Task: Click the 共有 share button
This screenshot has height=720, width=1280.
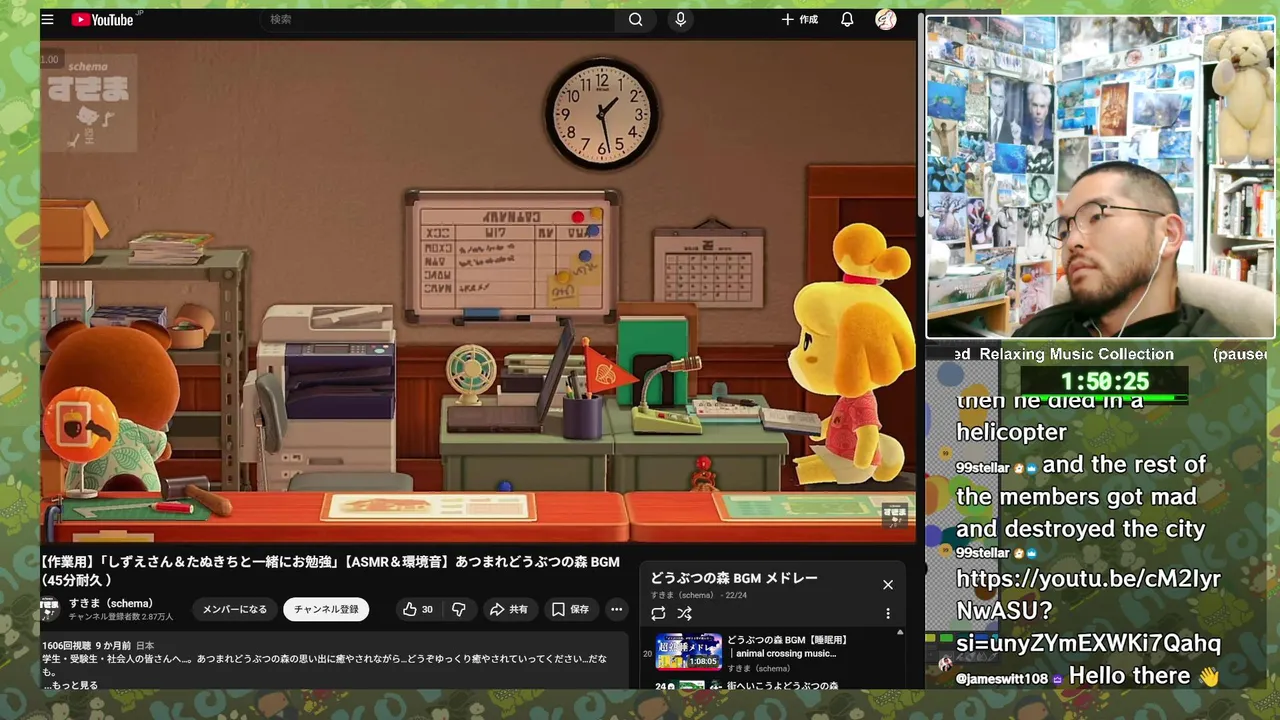Action: pyautogui.click(x=509, y=609)
